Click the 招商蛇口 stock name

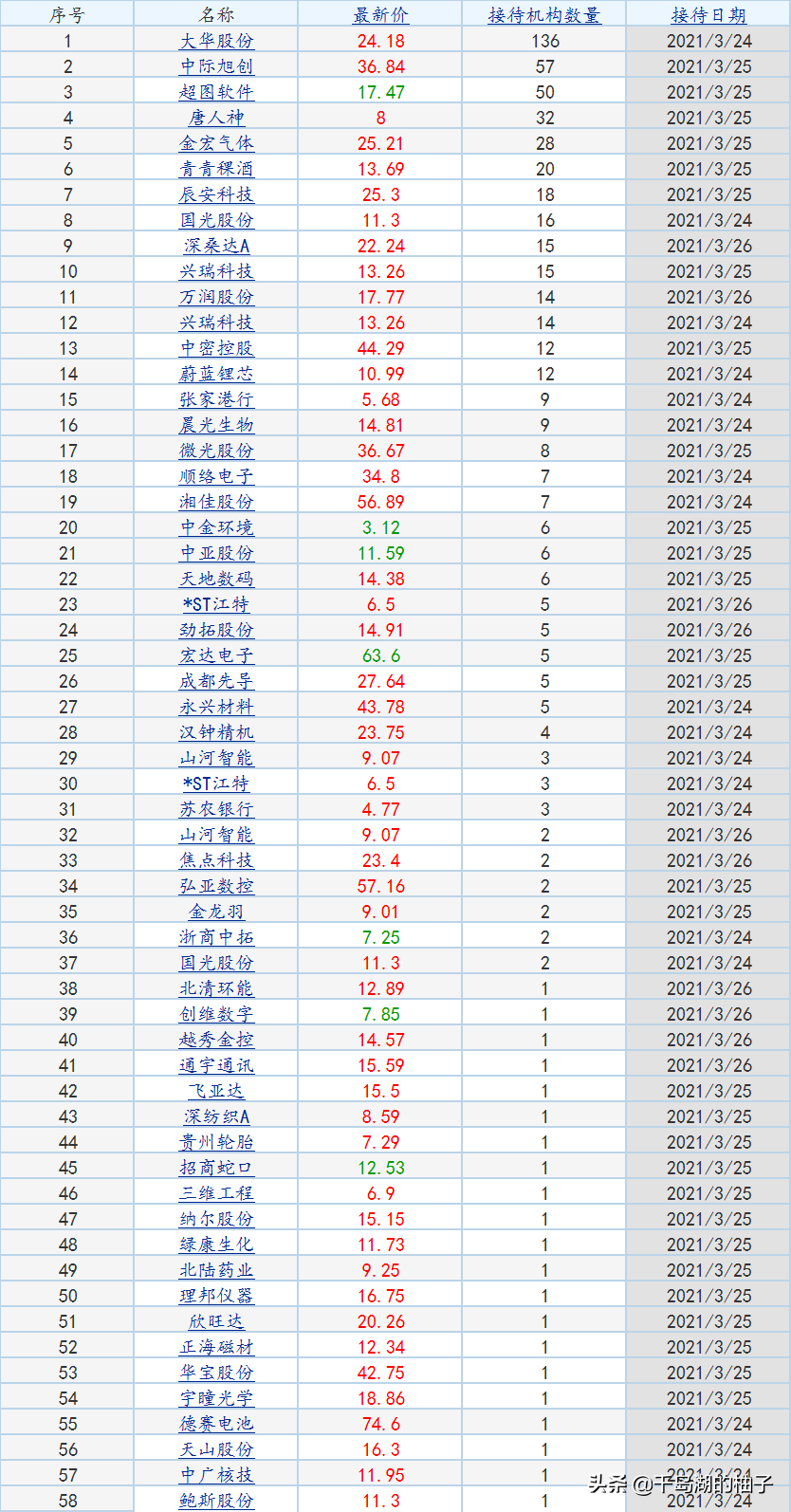216,1168
